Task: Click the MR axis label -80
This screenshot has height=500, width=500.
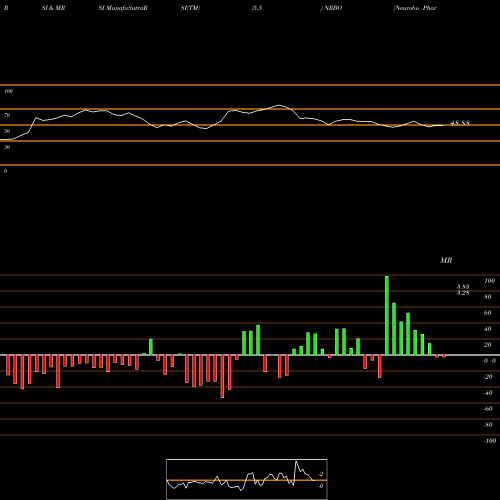Action: point(488,425)
